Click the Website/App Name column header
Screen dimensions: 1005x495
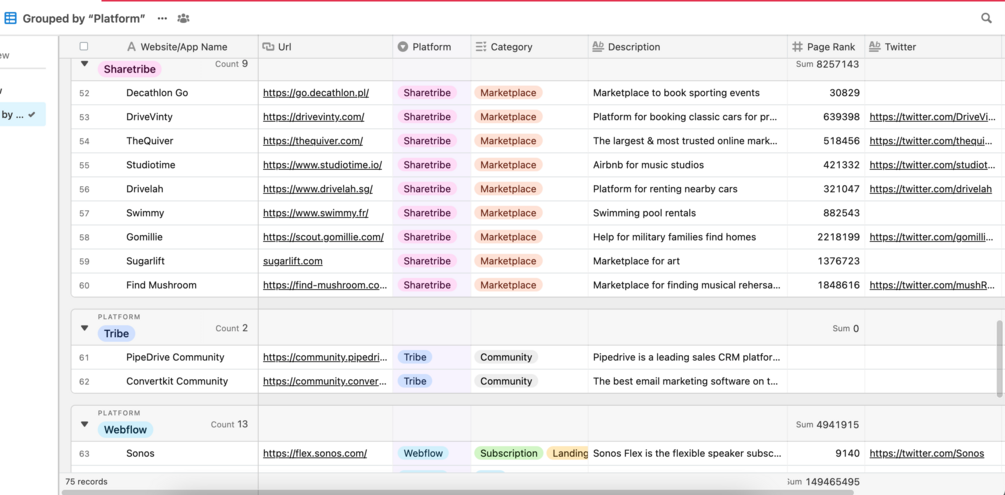coord(177,47)
